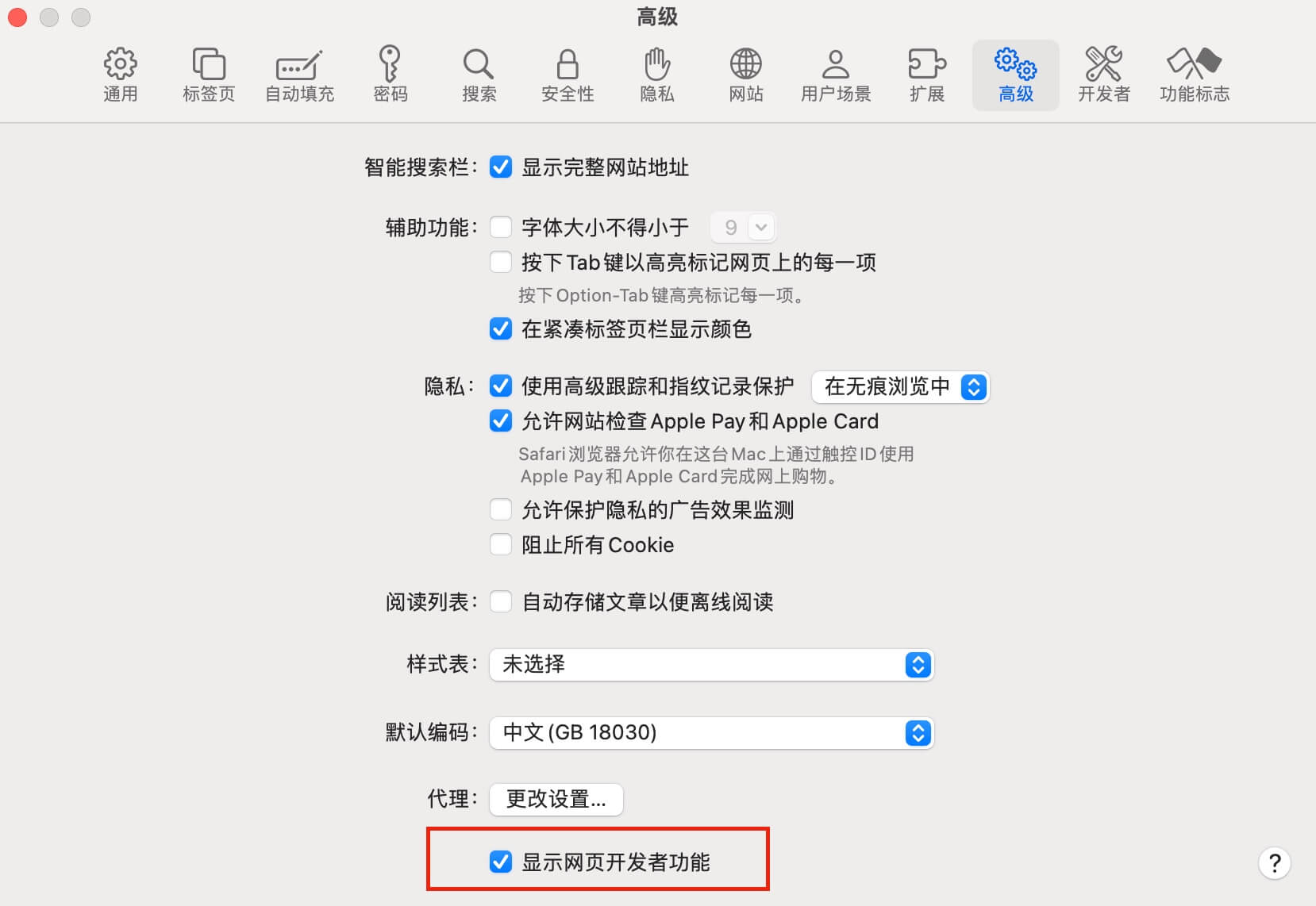Open the 网站 (Websites) globe icon
This screenshot has height=906, width=1316.
click(746, 75)
